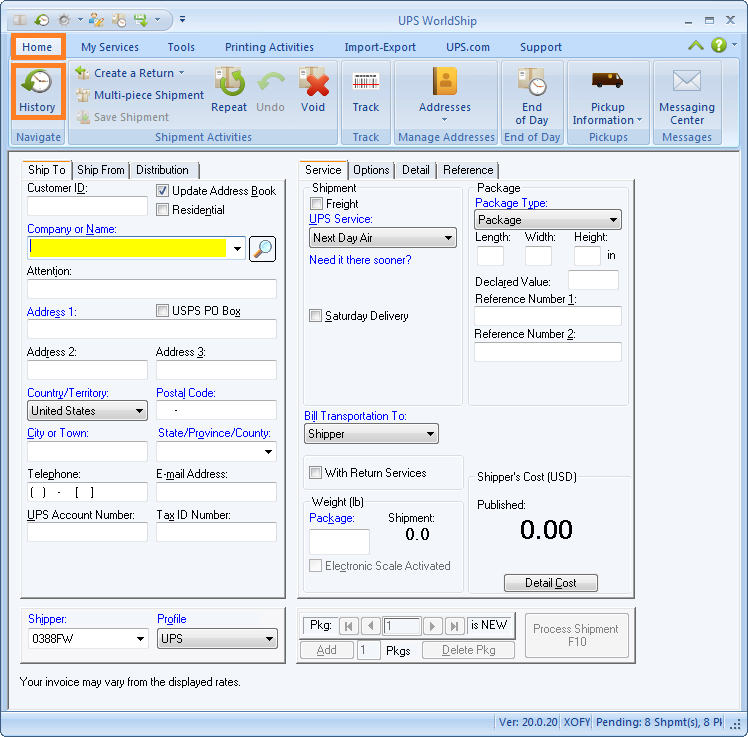Open the Distribution tab
This screenshot has height=737, width=748.
tap(162, 170)
